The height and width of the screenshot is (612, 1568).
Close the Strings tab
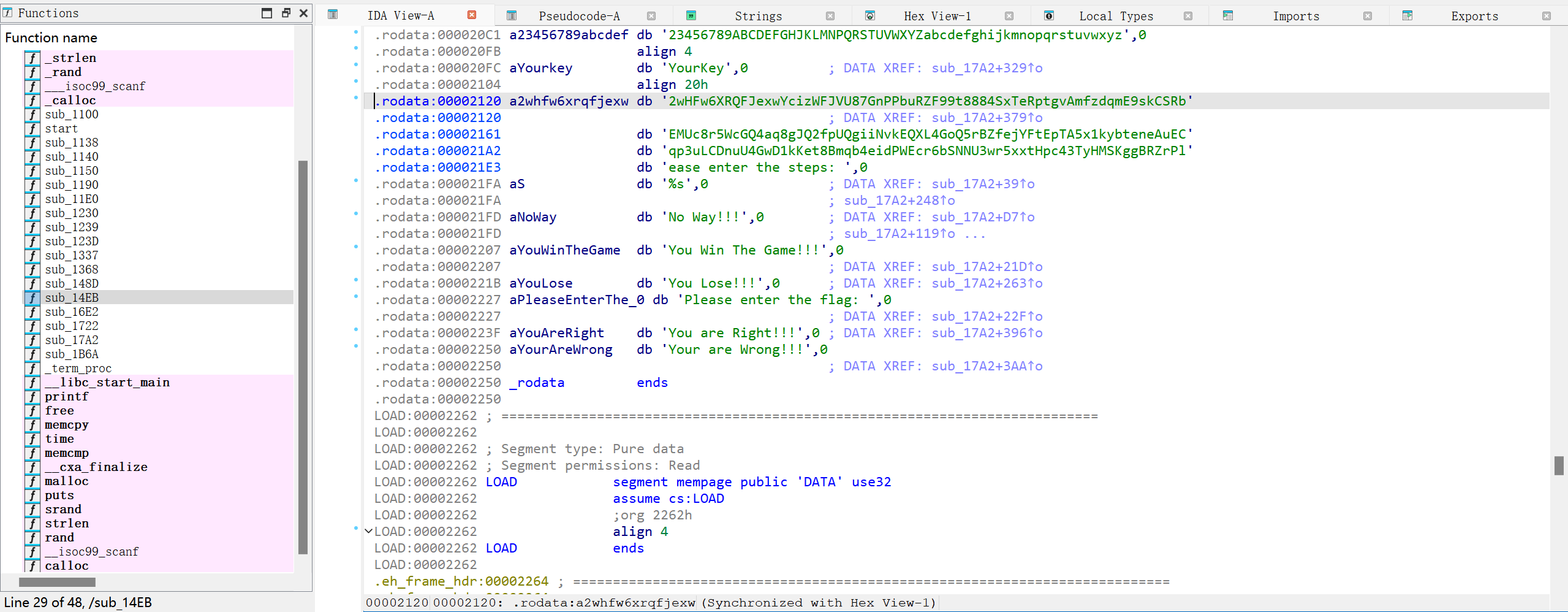pos(830,16)
